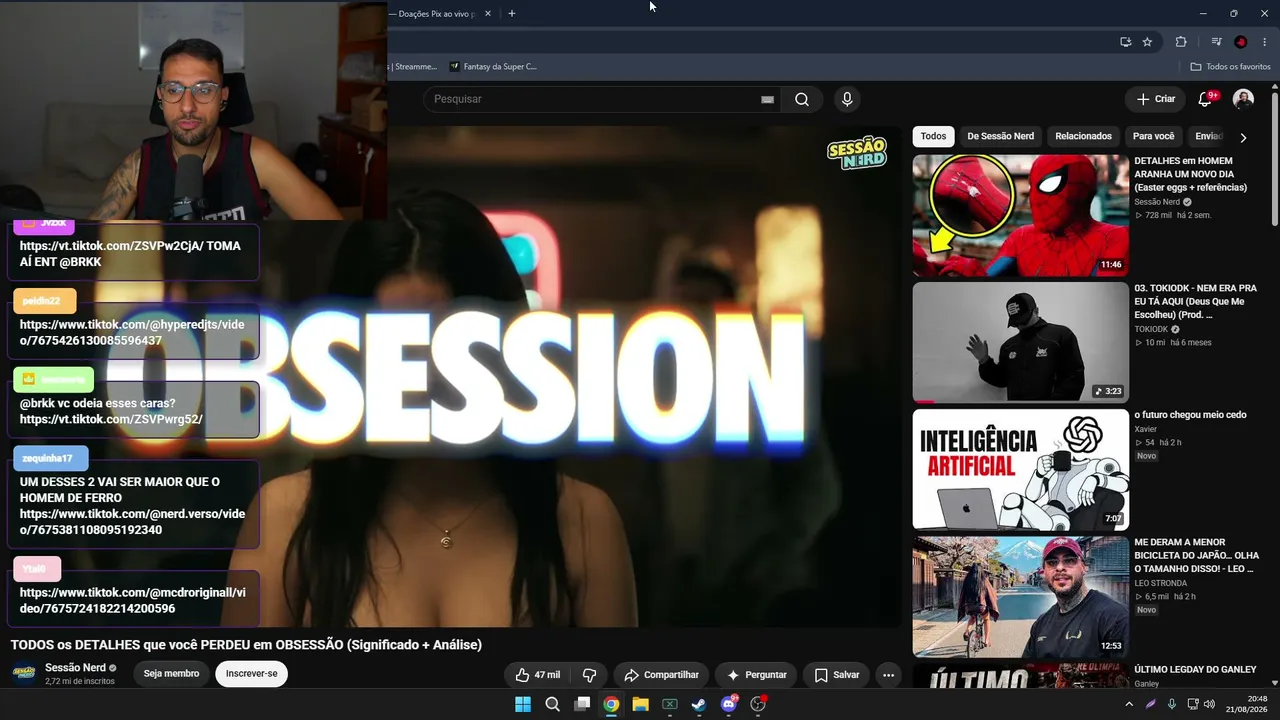Start voice search with the microphone
This screenshot has width=1280, height=720.
847,99
